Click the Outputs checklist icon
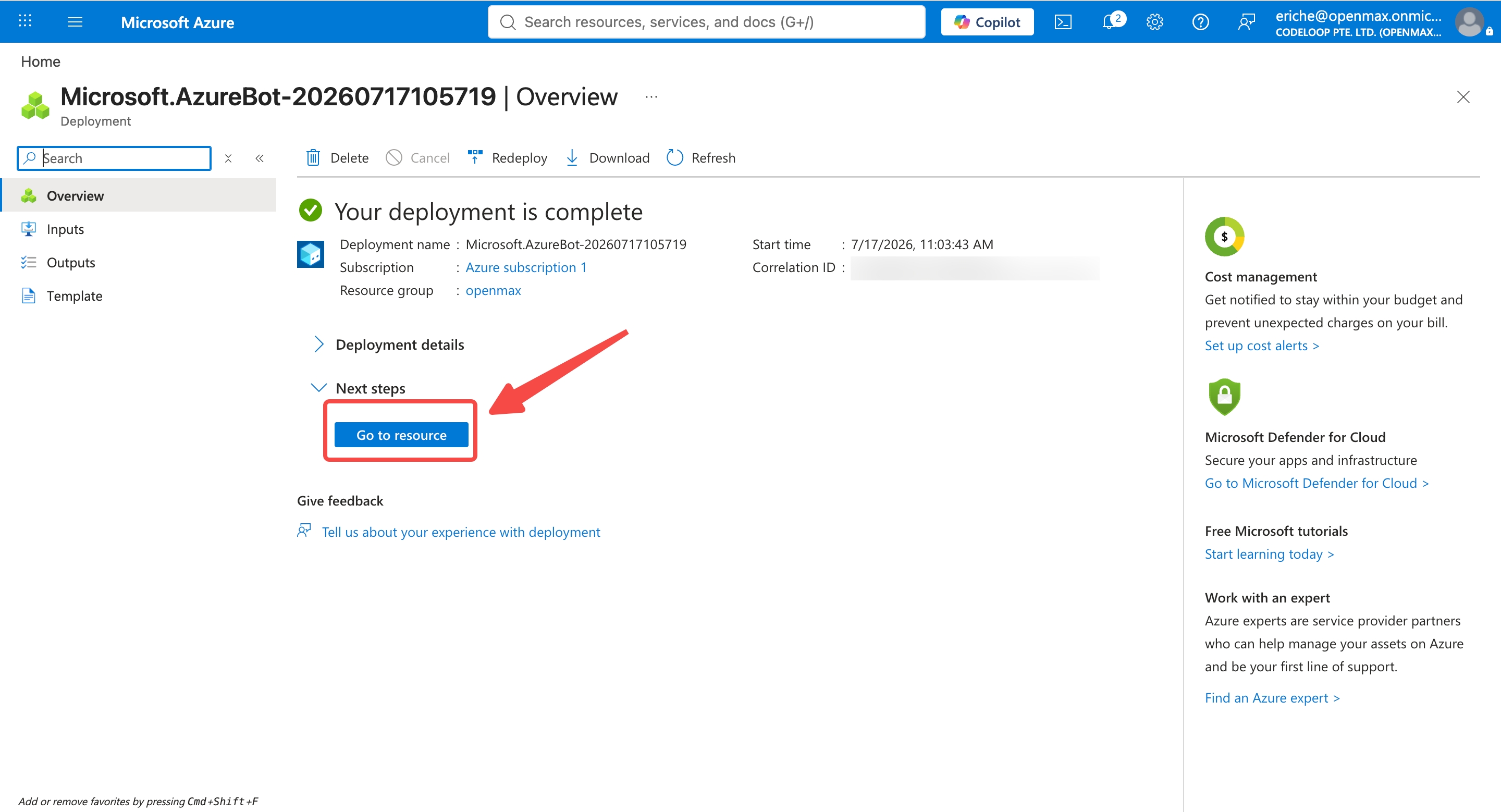The width and height of the screenshot is (1501, 812). [x=29, y=263]
